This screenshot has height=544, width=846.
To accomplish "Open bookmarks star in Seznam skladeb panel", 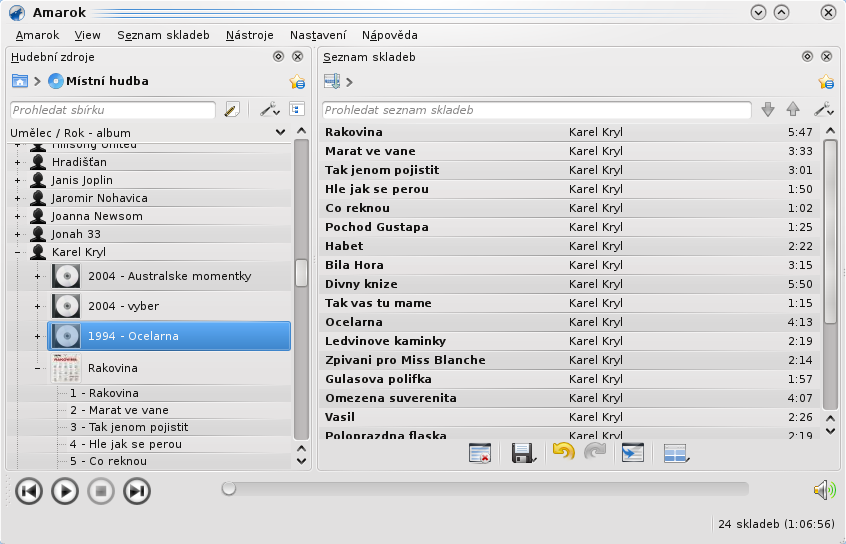I will tap(826, 81).
